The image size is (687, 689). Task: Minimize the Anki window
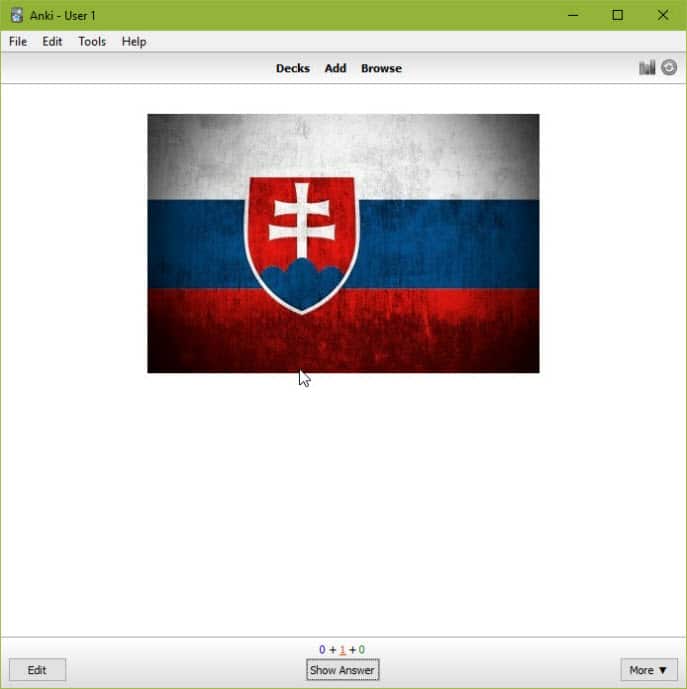pos(573,15)
